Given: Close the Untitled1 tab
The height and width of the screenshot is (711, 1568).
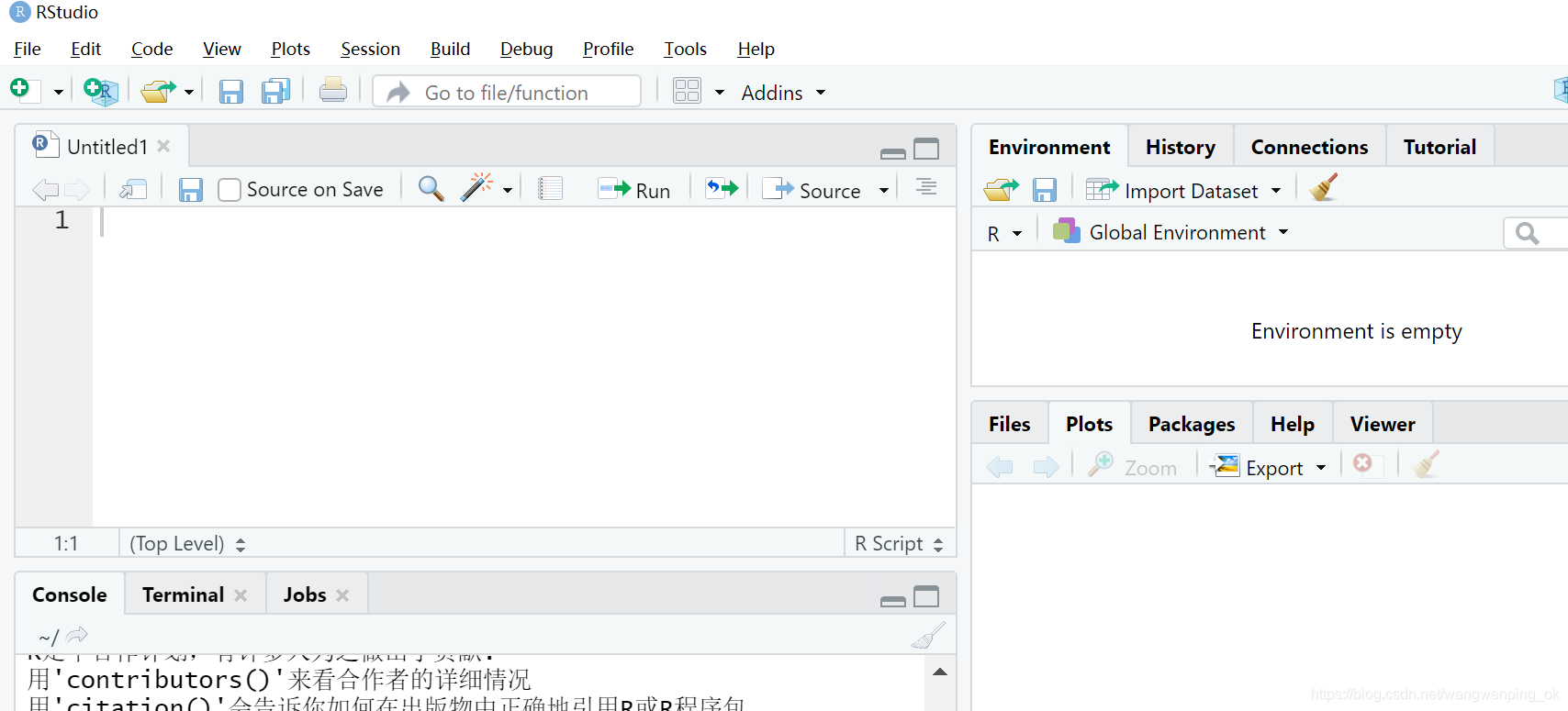Looking at the screenshot, I should pos(163,146).
